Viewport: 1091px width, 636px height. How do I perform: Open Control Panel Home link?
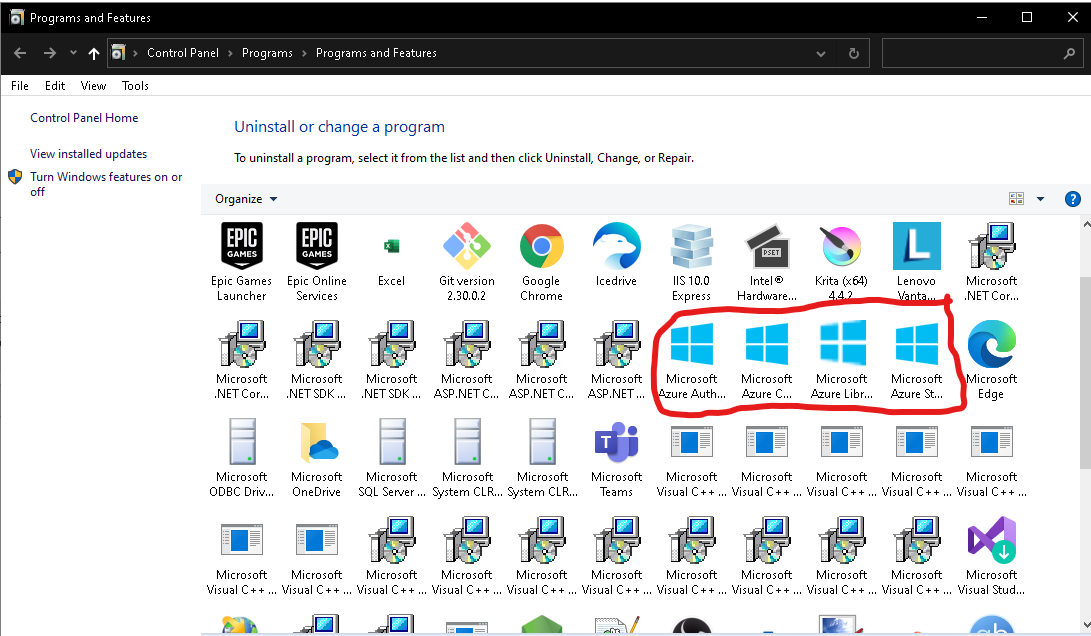click(x=84, y=118)
